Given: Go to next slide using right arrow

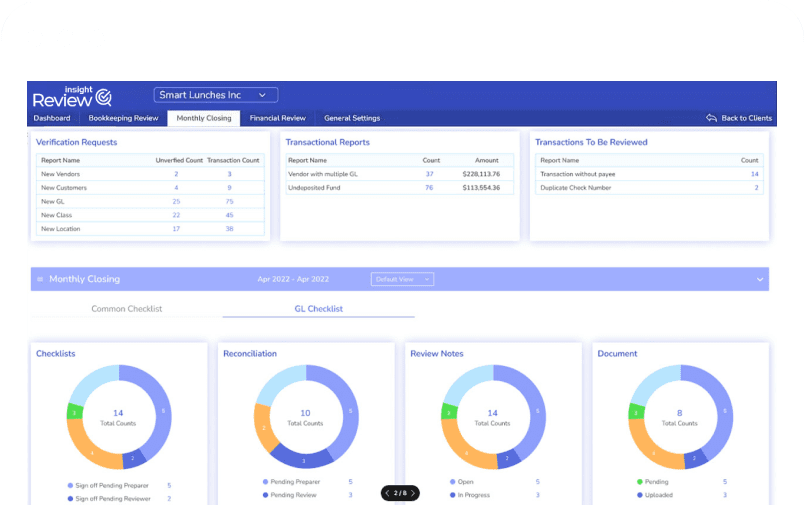Looking at the screenshot, I should (413, 493).
